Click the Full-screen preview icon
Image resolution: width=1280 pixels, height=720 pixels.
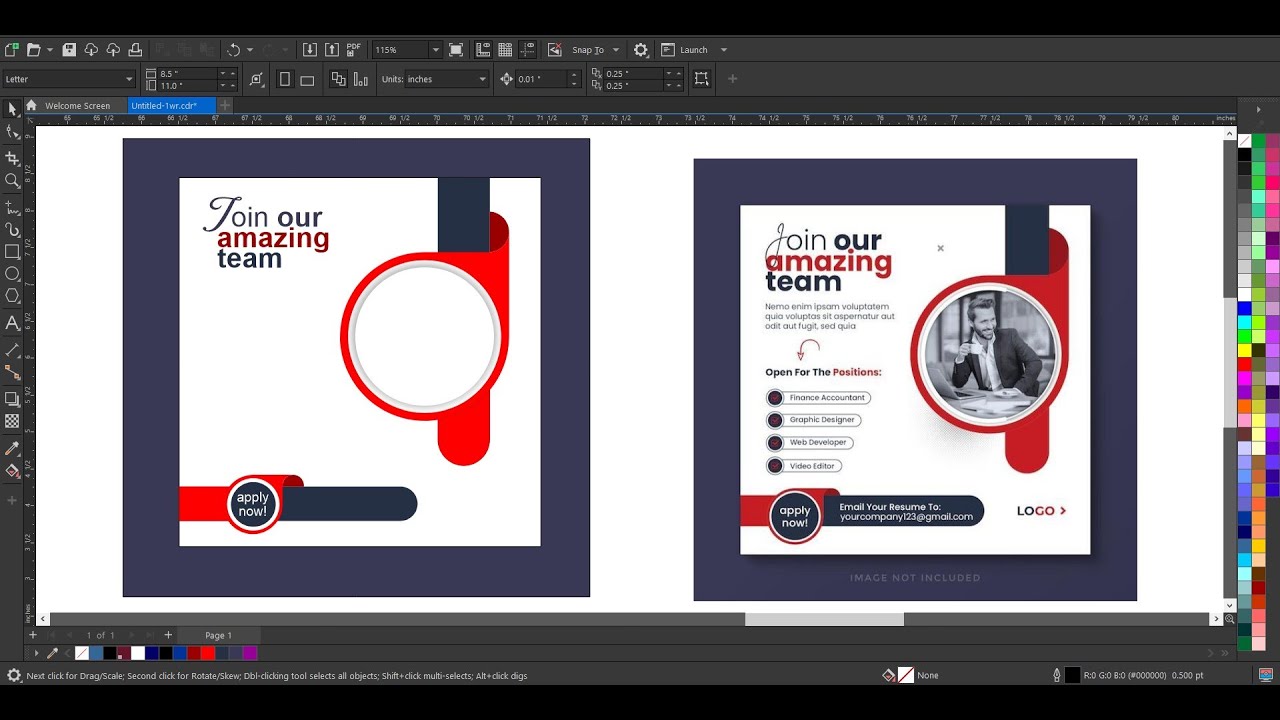coord(456,49)
